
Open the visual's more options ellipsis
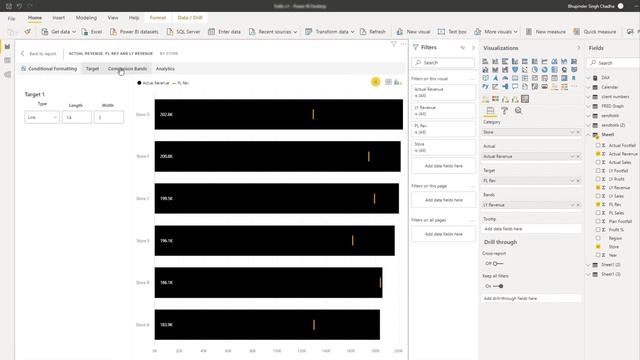[x=403, y=44]
